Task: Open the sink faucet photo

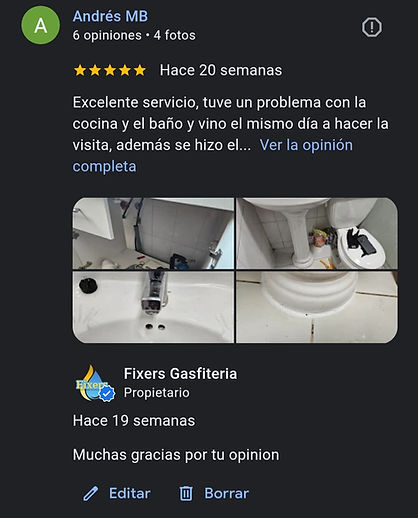Action: (153, 307)
